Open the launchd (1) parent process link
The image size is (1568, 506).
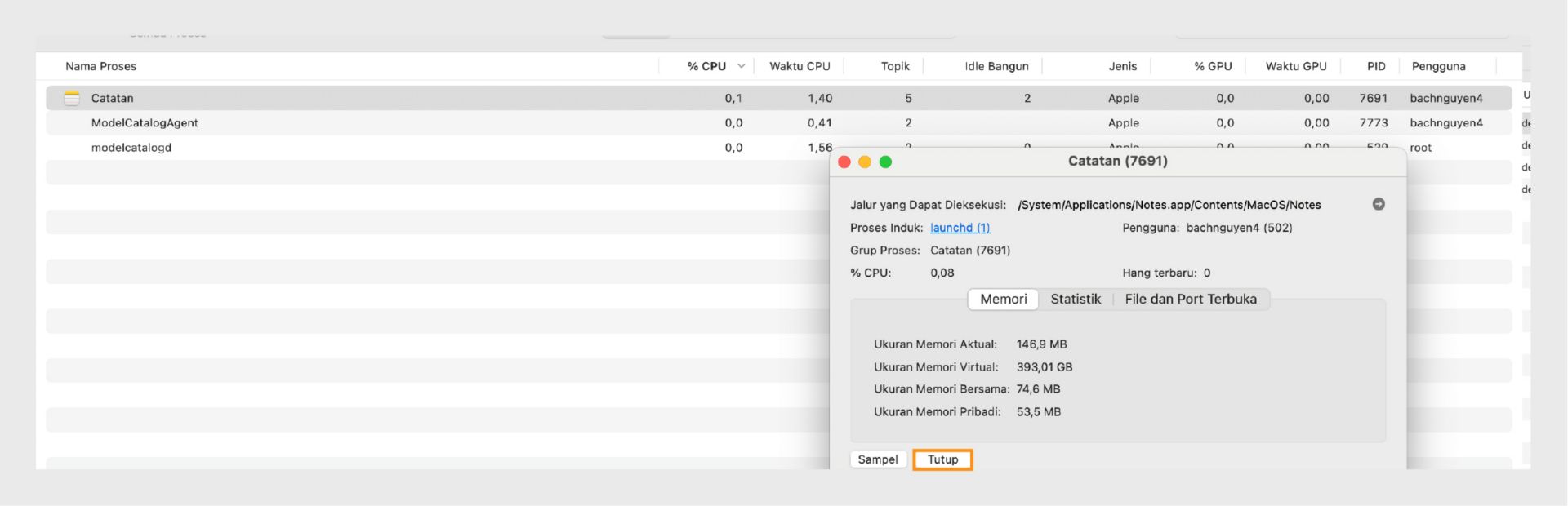pos(960,228)
